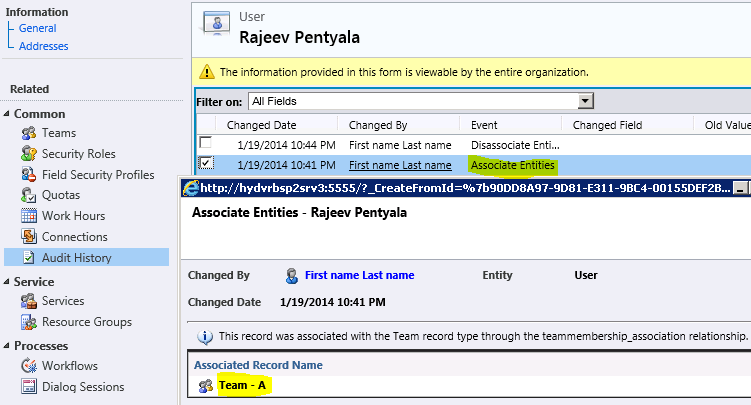The height and width of the screenshot is (405, 751).
Task: Open Workflows under Processes
Action: click(x=69, y=366)
